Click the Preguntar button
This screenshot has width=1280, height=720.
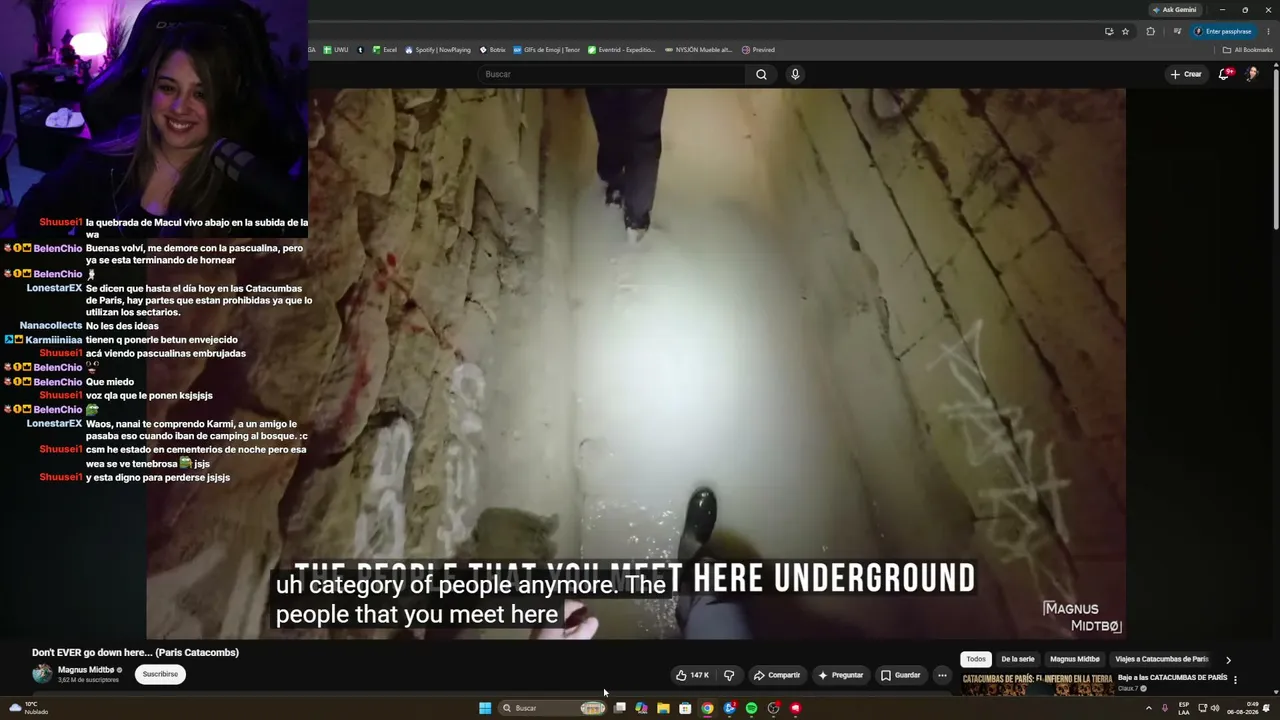pyautogui.click(x=841, y=675)
